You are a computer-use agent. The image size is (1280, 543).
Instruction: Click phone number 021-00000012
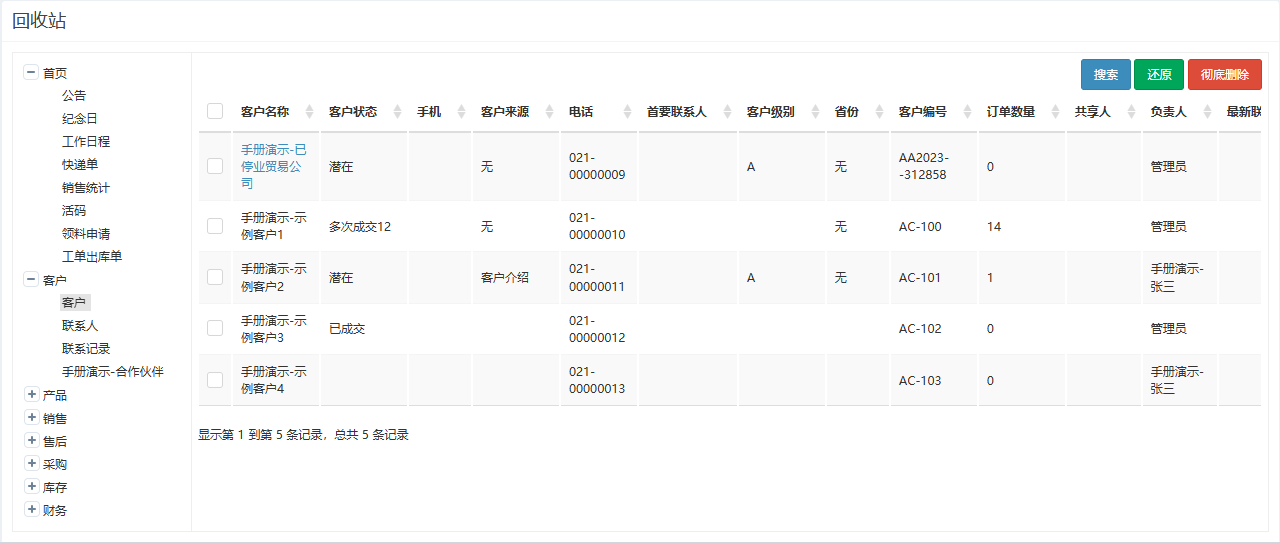pos(597,329)
